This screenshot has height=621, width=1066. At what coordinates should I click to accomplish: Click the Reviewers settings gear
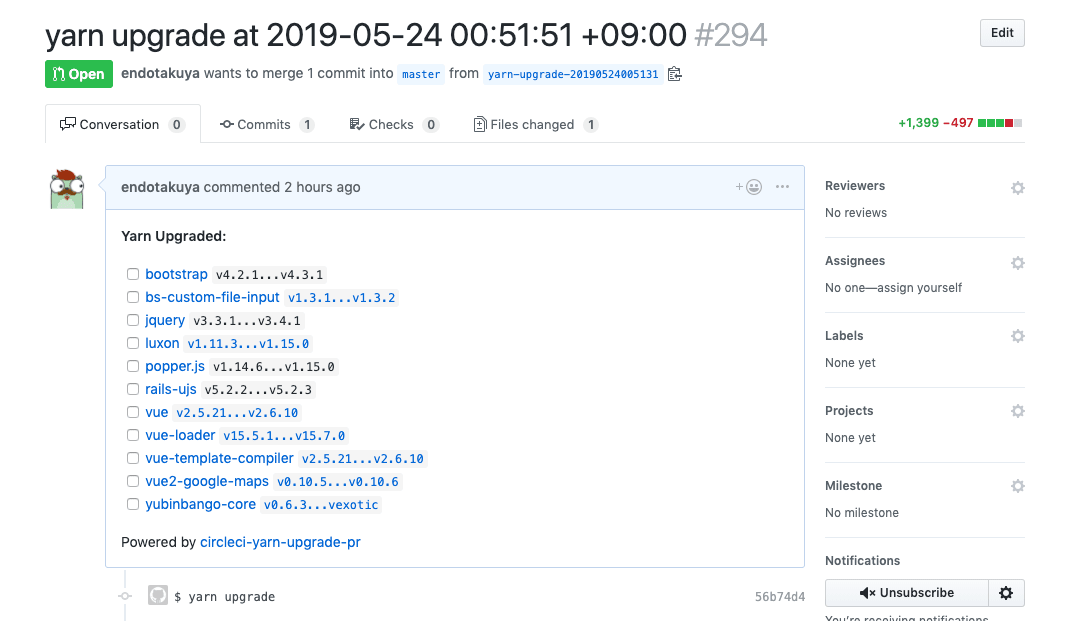[x=1017, y=187]
